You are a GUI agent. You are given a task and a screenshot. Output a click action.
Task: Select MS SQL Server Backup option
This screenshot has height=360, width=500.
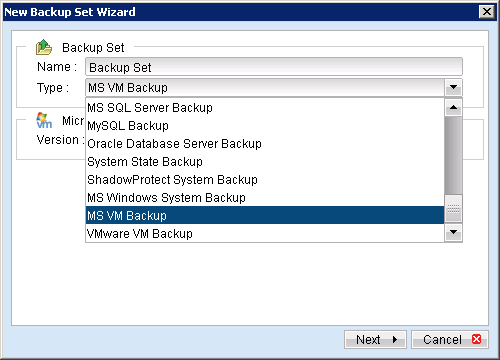(x=265, y=108)
